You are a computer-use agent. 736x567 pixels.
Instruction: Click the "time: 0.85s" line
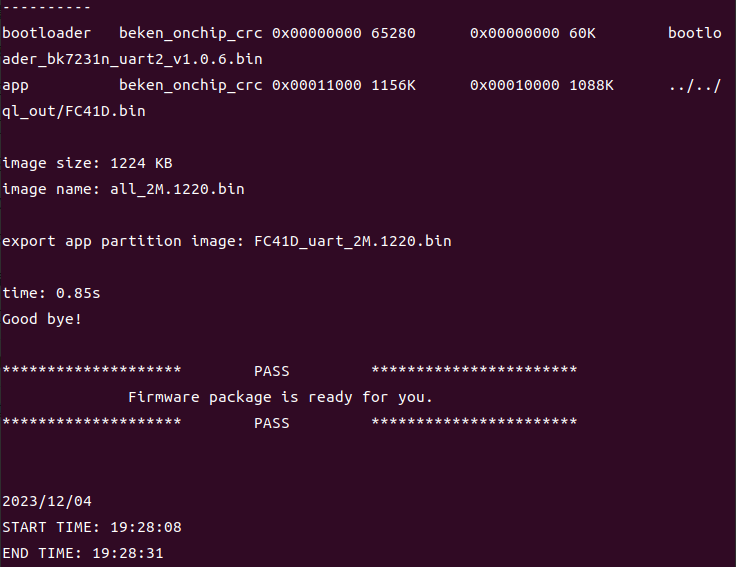pyautogui.click(x=51, y=293)
